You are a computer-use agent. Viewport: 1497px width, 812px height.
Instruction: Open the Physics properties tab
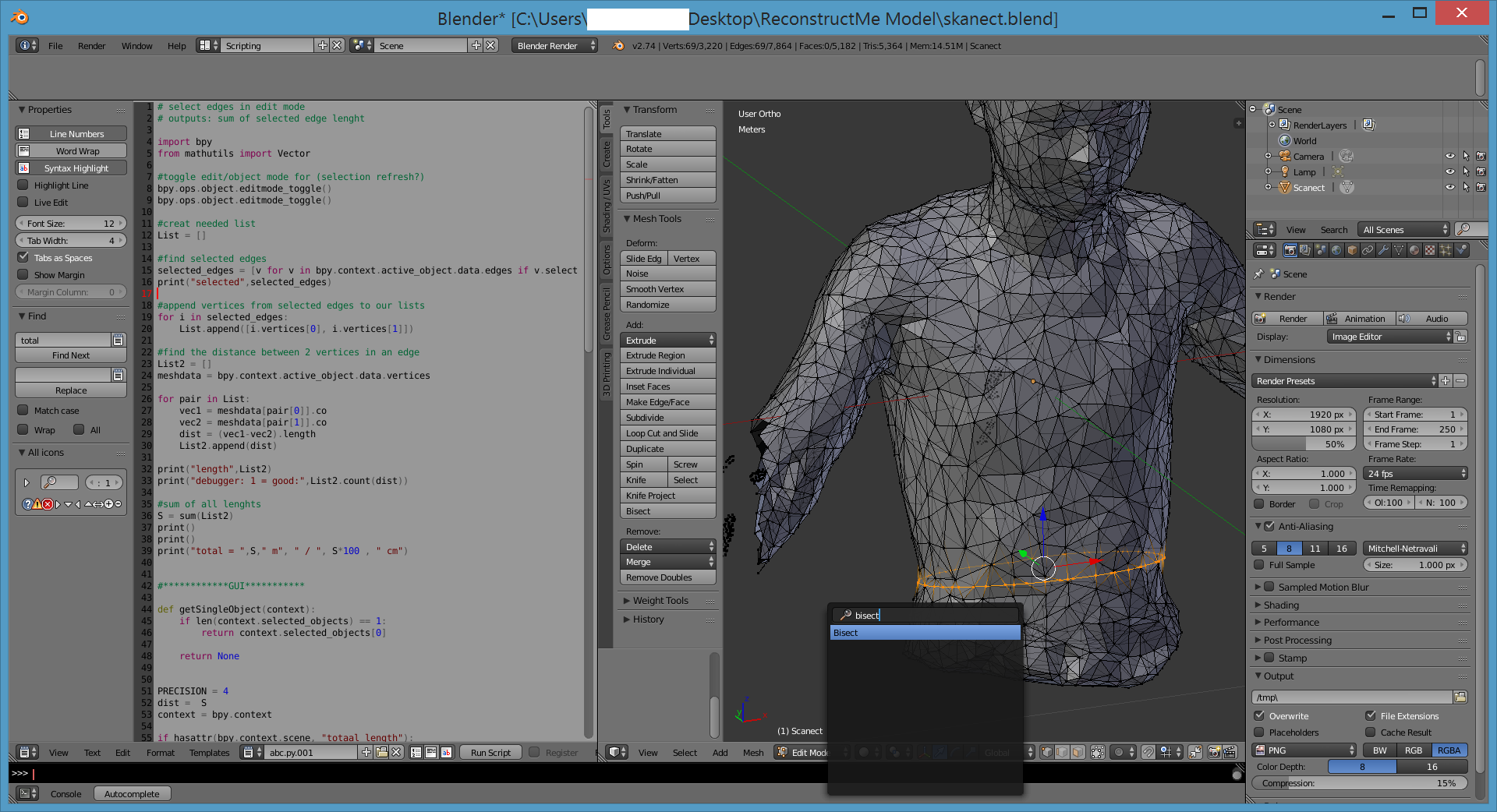1461,250
